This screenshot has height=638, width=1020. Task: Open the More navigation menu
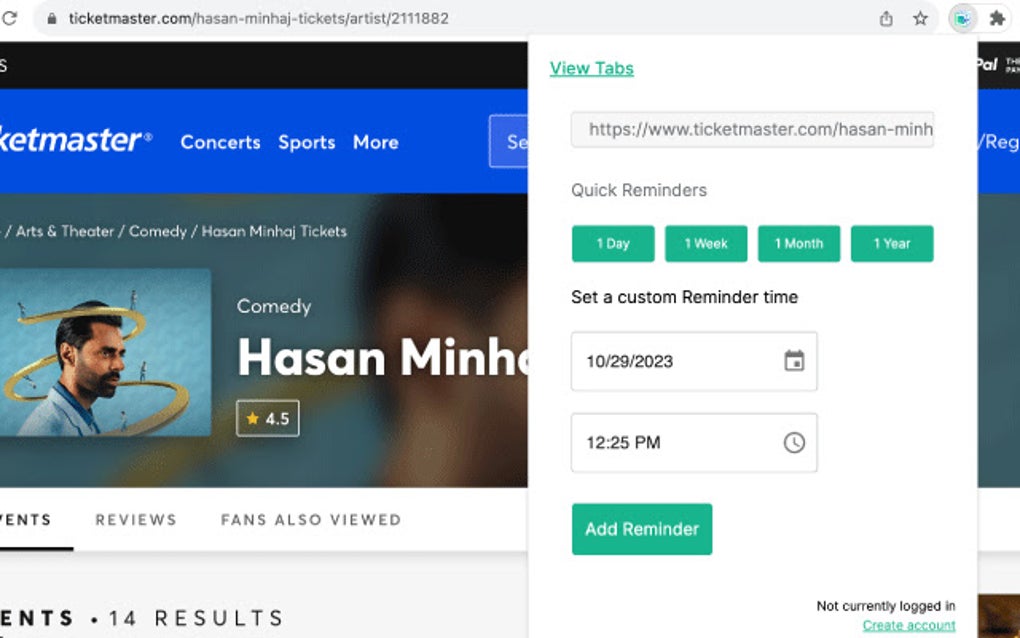375,143
